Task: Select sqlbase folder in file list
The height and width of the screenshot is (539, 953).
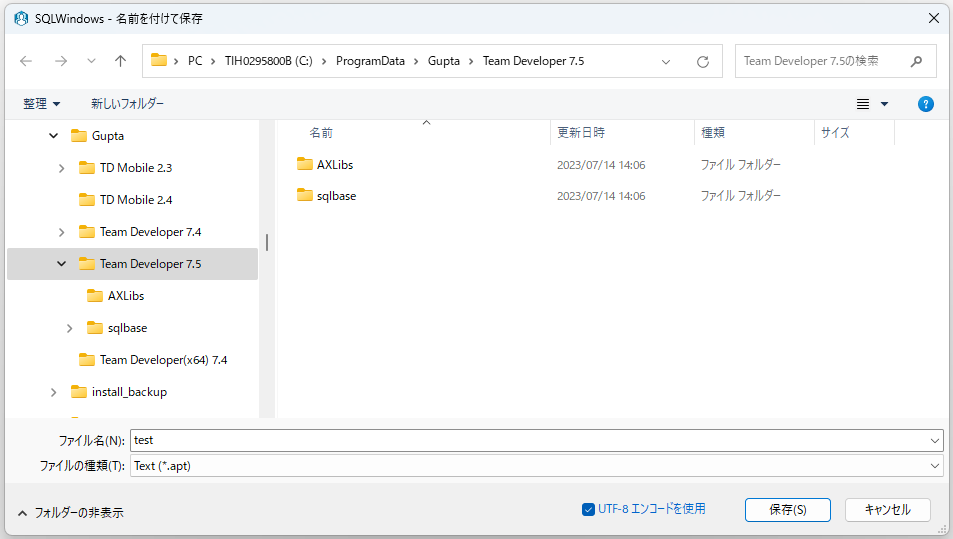Action: pyautogui.click(x=336, y=196)
